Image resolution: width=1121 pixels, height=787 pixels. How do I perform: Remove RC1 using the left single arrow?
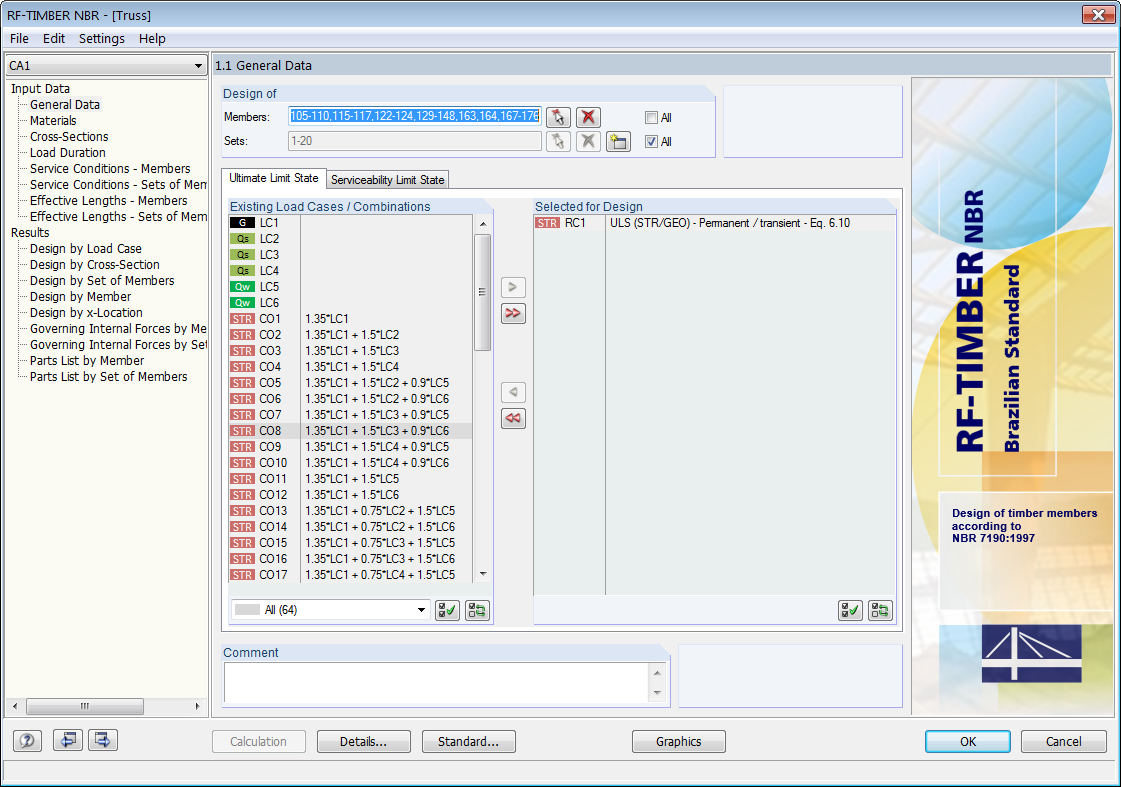pyautogui.click(x=513, y=392)
